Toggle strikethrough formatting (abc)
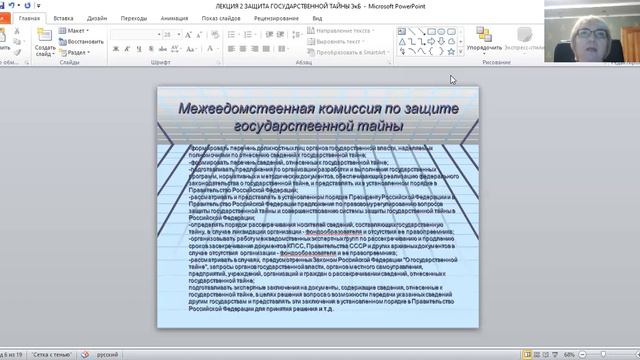This screenshot has width=640, height=360. (x=163, y=49)
